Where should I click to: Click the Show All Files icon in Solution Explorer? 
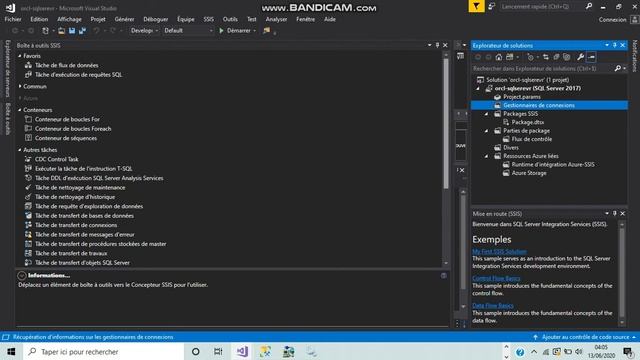click(567, 57)
